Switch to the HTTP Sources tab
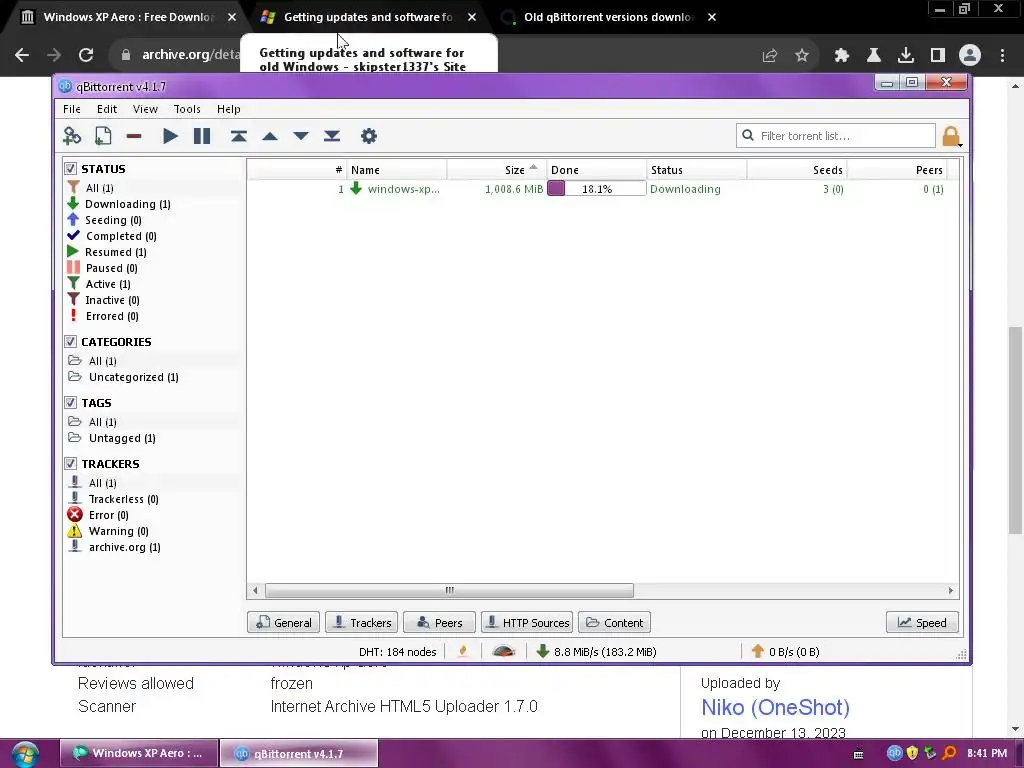Image resolution: width=1024 pixels, height=768 pixels. (527, 622)
